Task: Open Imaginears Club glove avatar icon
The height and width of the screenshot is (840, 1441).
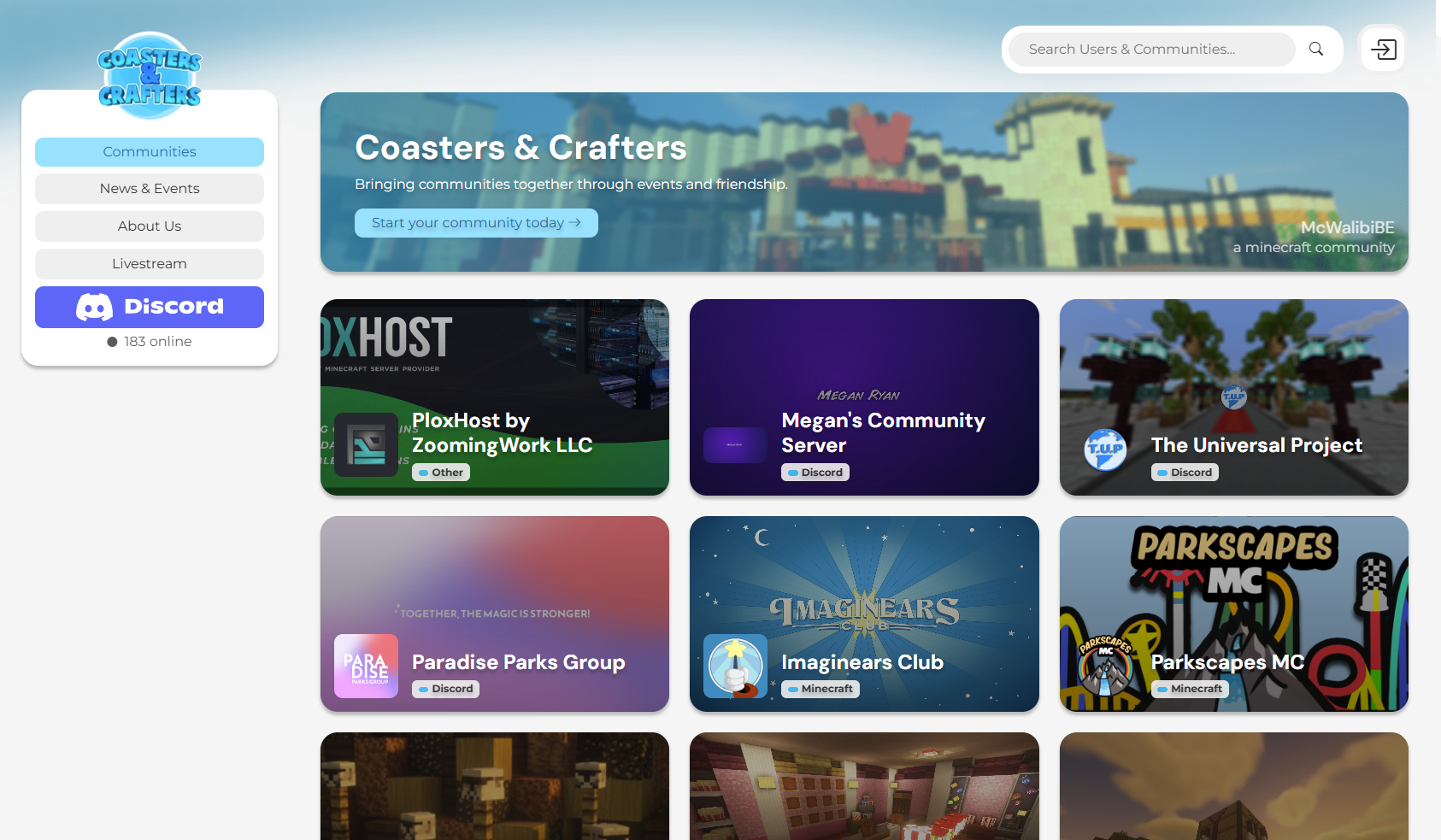Action: pos(735,666)
